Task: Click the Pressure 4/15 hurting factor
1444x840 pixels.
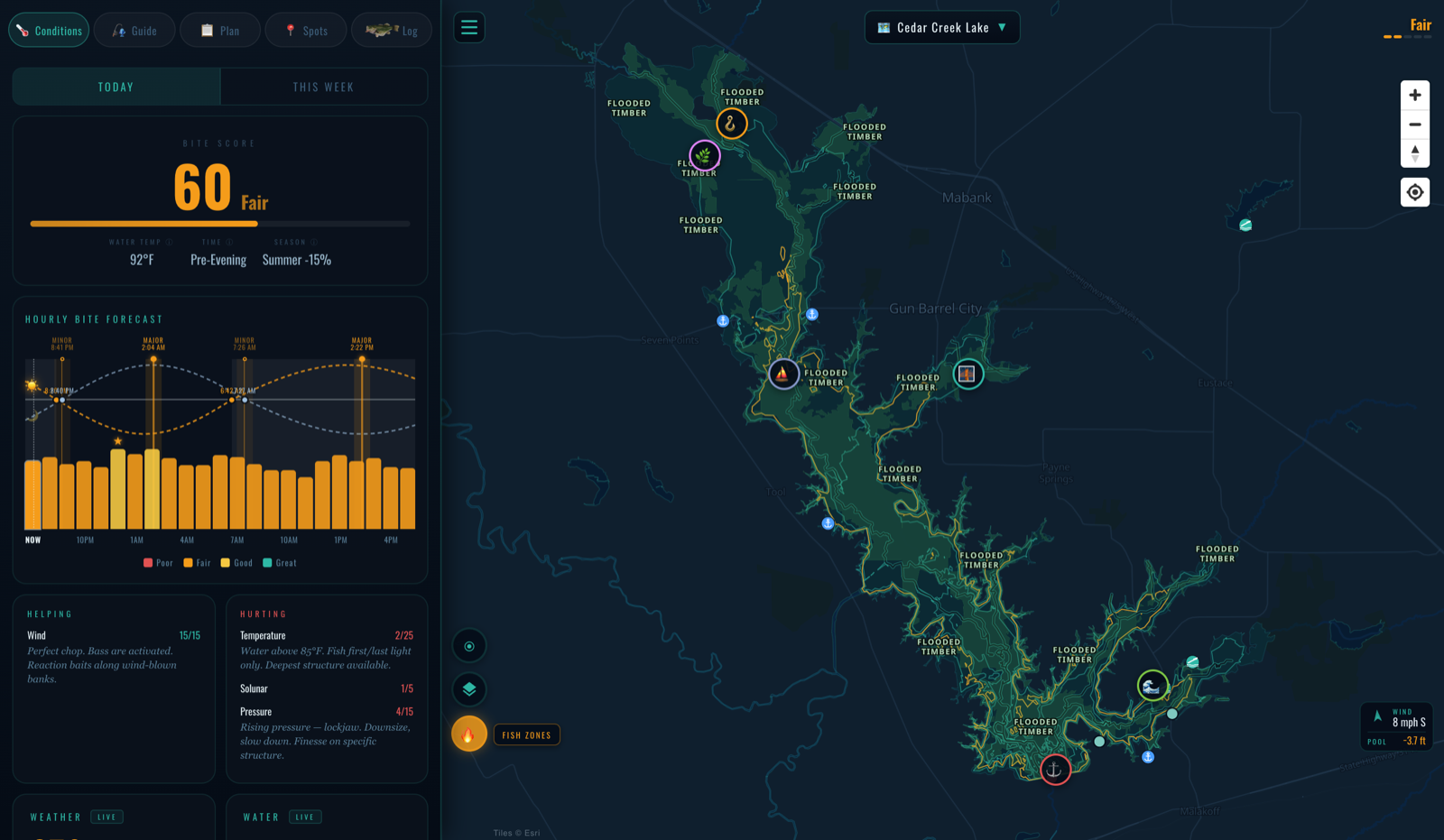Action: pyautogui.click(x=327, y=712)
